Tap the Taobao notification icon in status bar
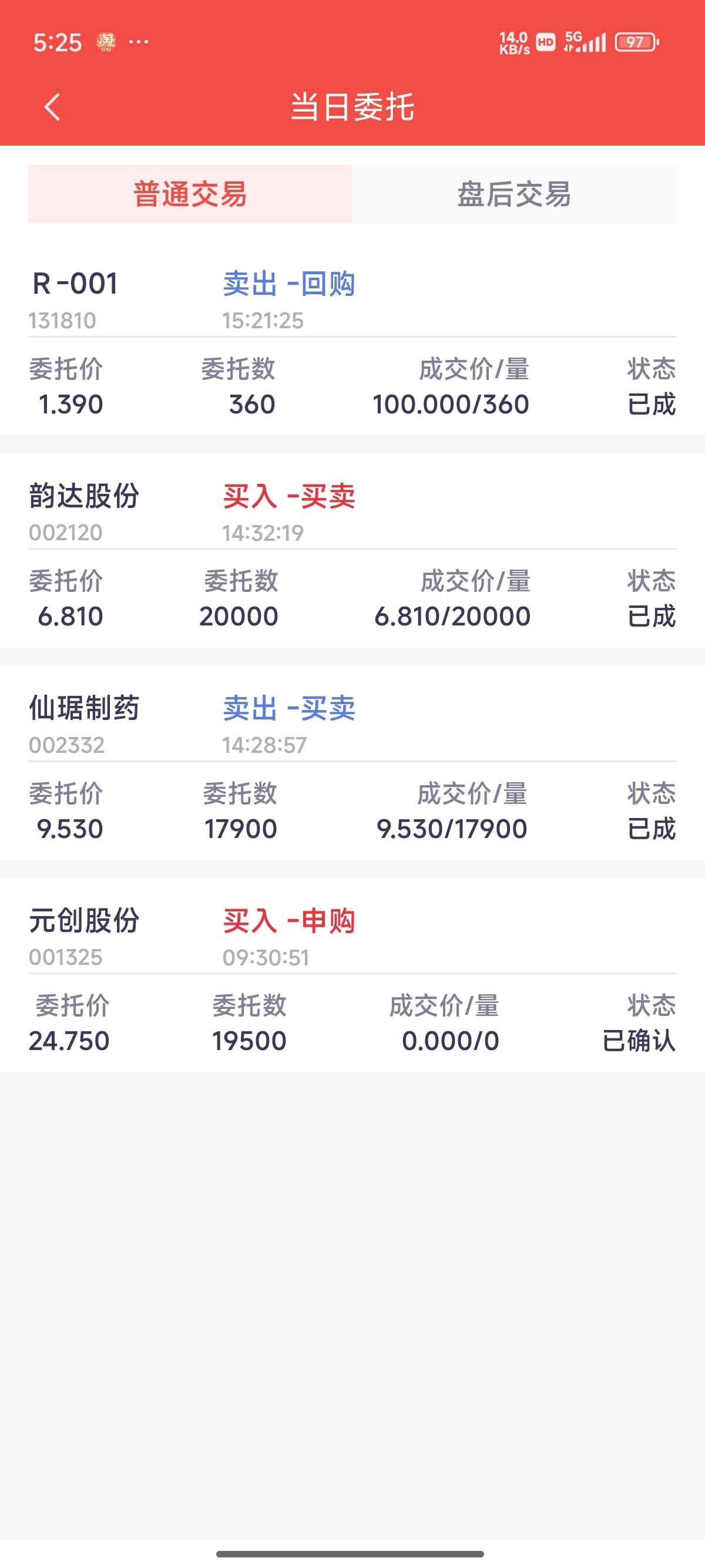 [106, 42]
